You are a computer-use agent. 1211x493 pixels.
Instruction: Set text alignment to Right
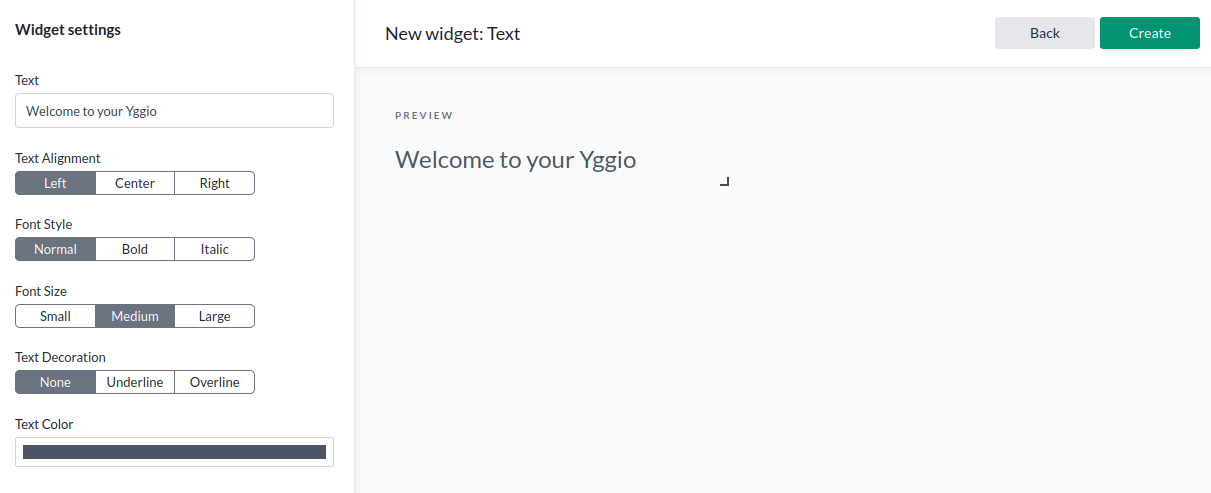(x=214, y=183)
